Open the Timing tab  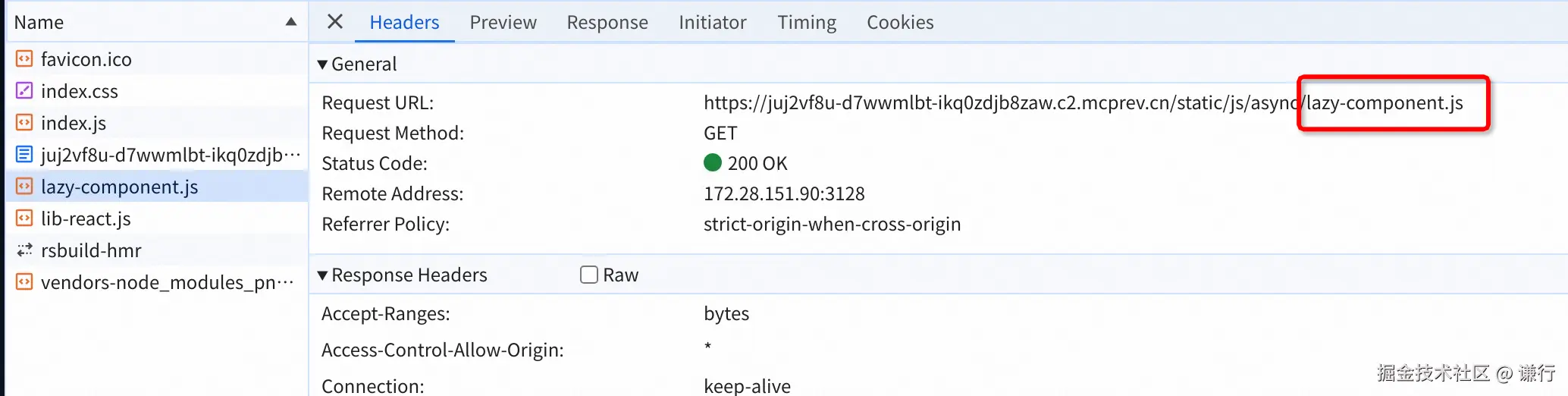coord(806,23)
